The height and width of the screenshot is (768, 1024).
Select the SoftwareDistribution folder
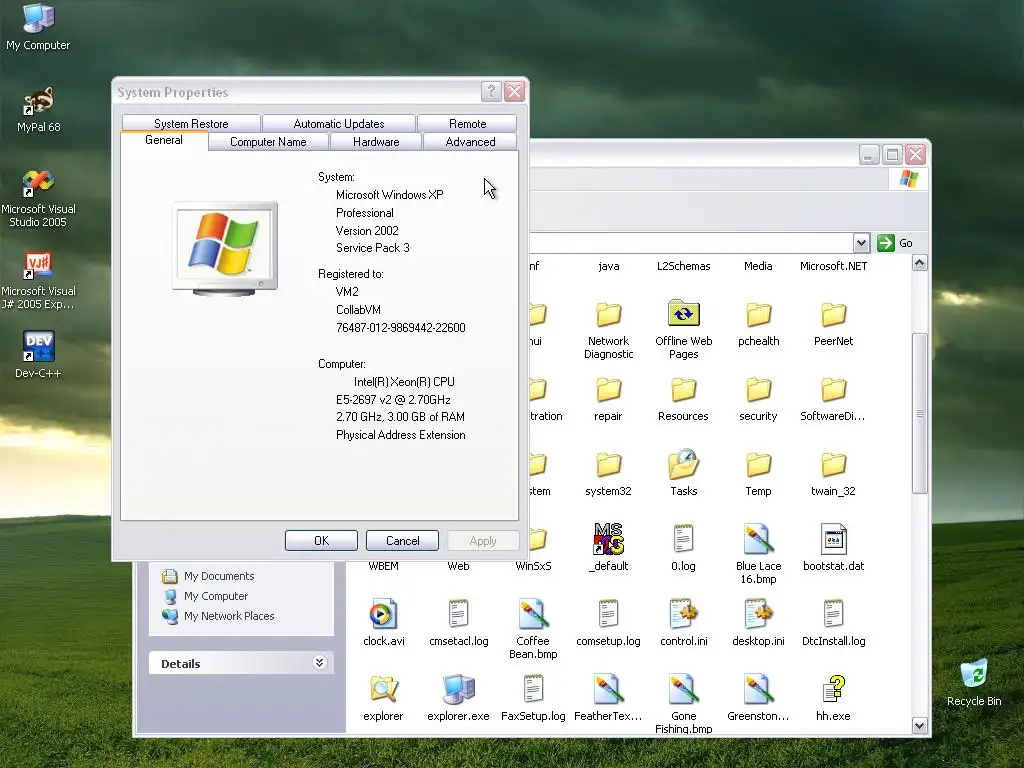(x=833, y=399)
